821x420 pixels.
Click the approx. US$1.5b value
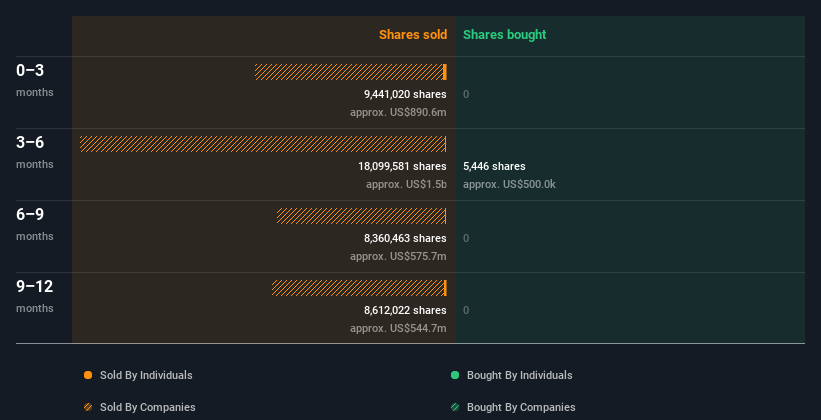406,184
